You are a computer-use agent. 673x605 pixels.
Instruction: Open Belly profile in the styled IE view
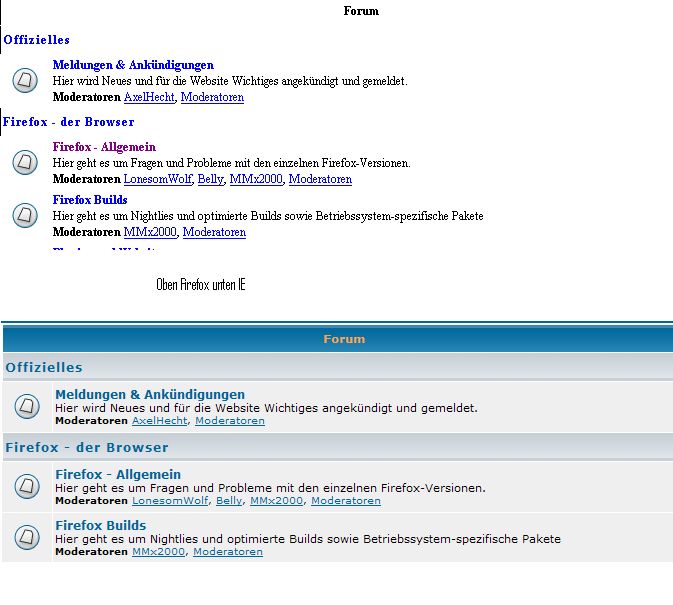coord(229,501)
